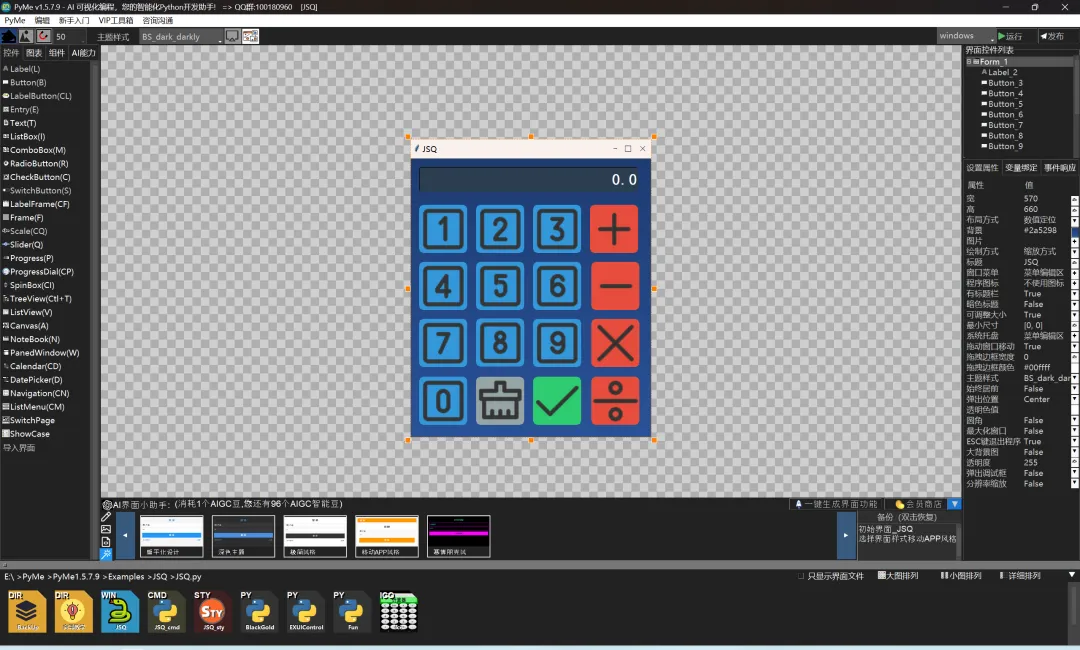Open the JSQ_cmd file icon
The height and width of the screenshot is (650, 1080).
[166, 611]
